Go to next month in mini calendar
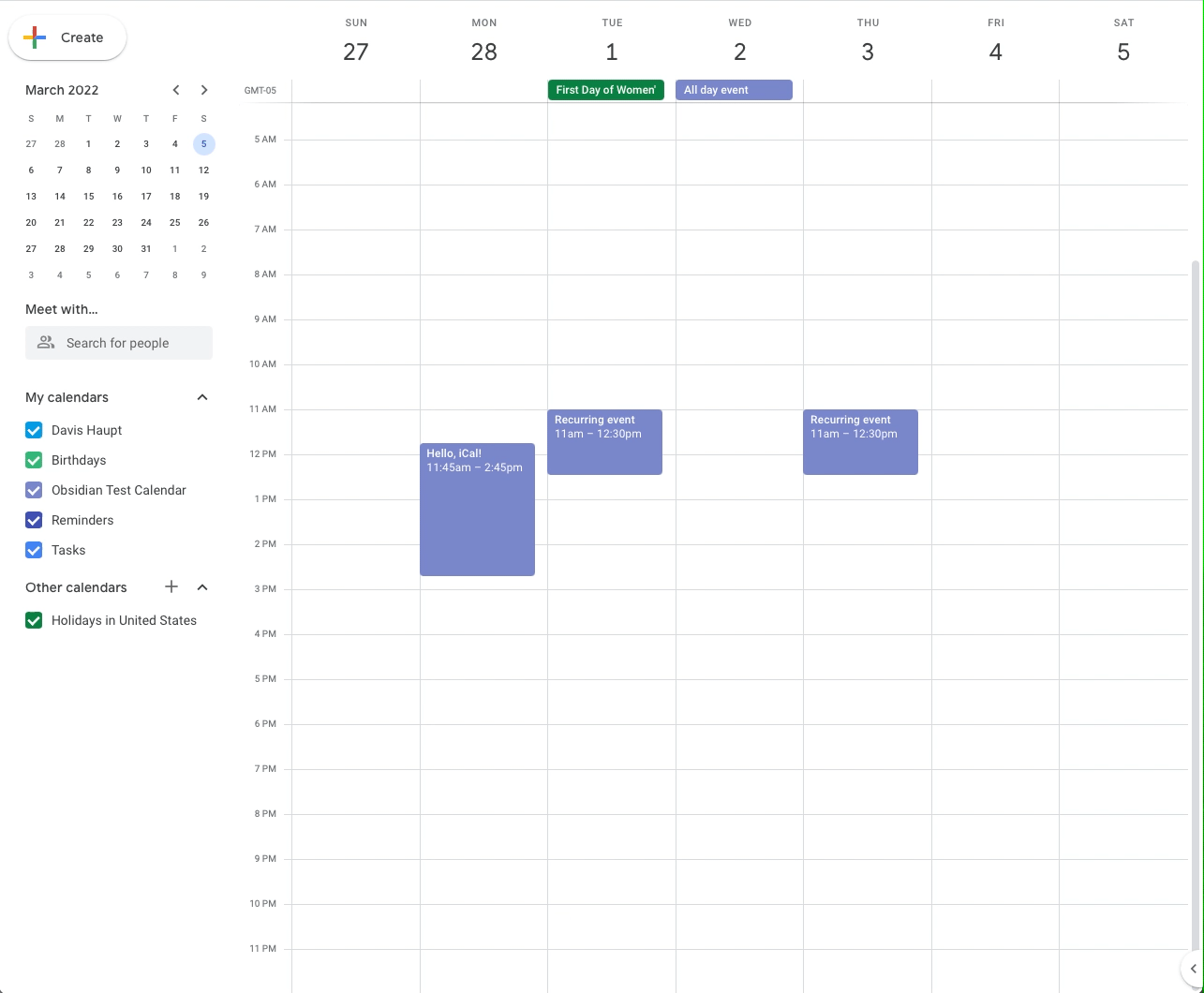Viewport: 1204px width, 993px height. [x=204, y=90]
